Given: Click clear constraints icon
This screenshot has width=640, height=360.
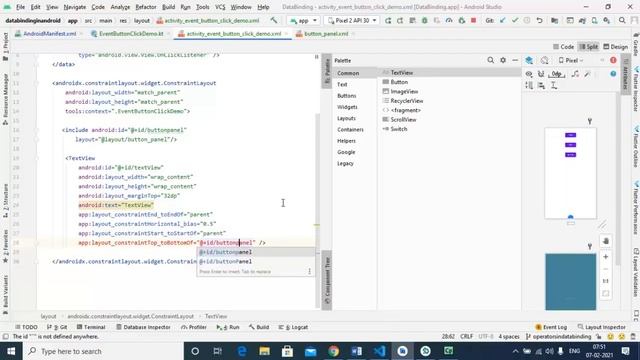Looking at the screenshot, I should click(575, 74).
